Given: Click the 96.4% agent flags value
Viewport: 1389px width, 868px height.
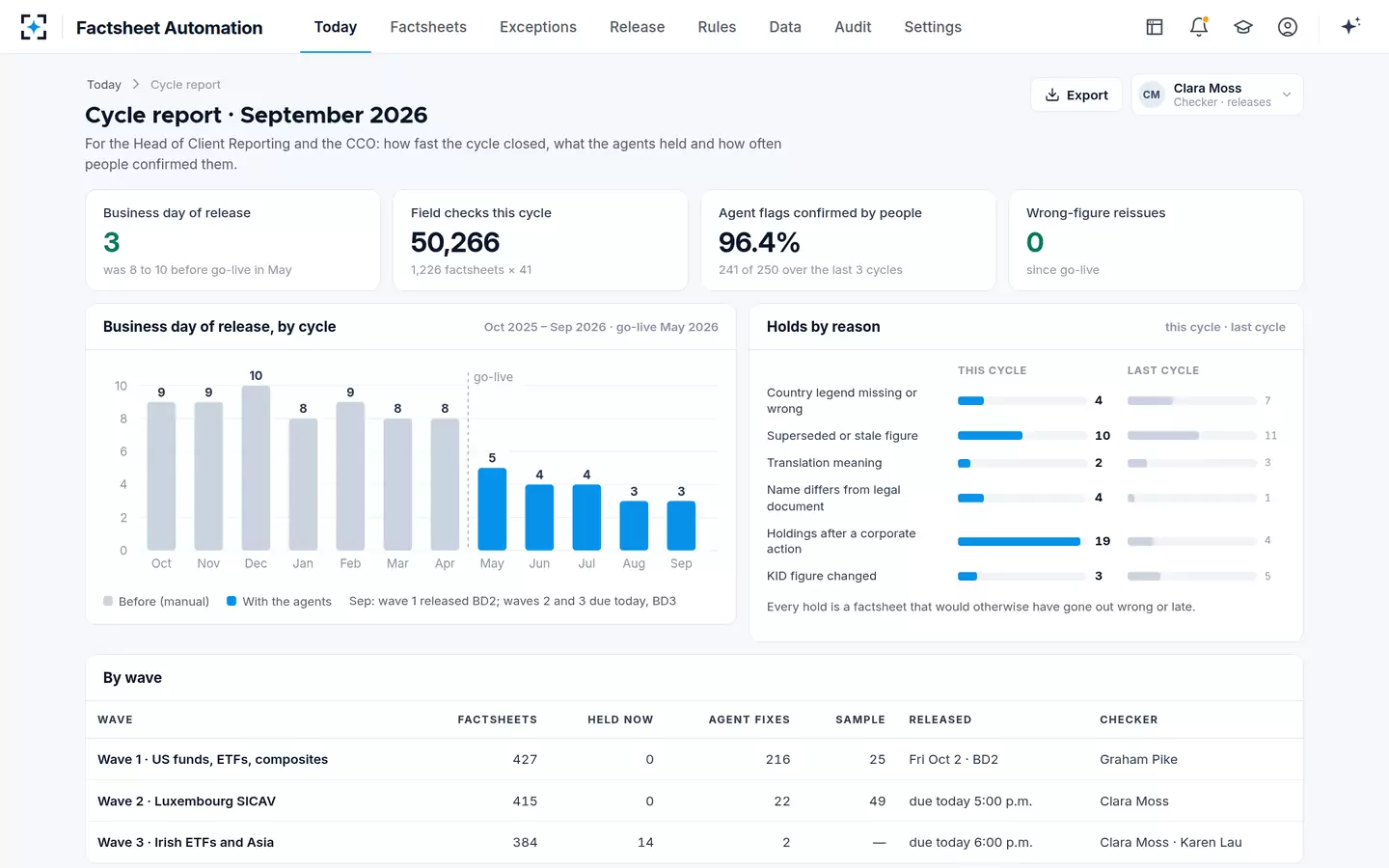Looking at the screenshot, I should pyautogui.click(x=759, y=242).
